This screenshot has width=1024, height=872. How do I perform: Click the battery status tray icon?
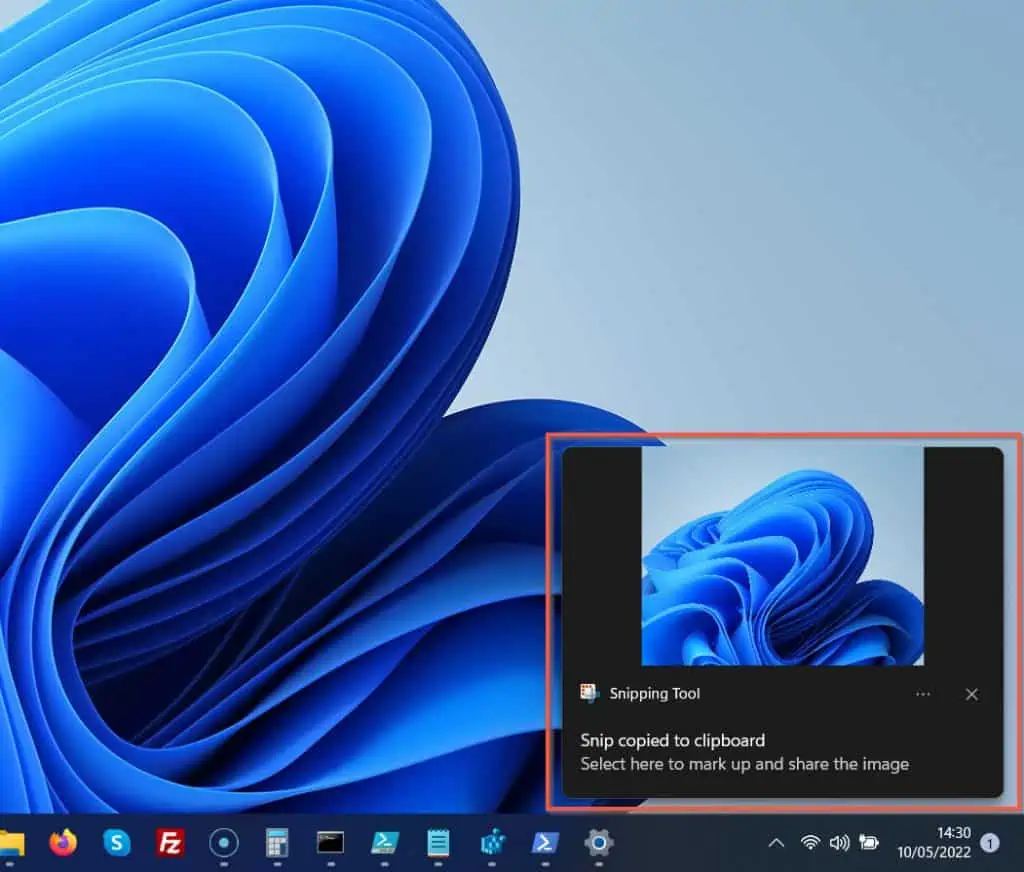tap(869, 843)
